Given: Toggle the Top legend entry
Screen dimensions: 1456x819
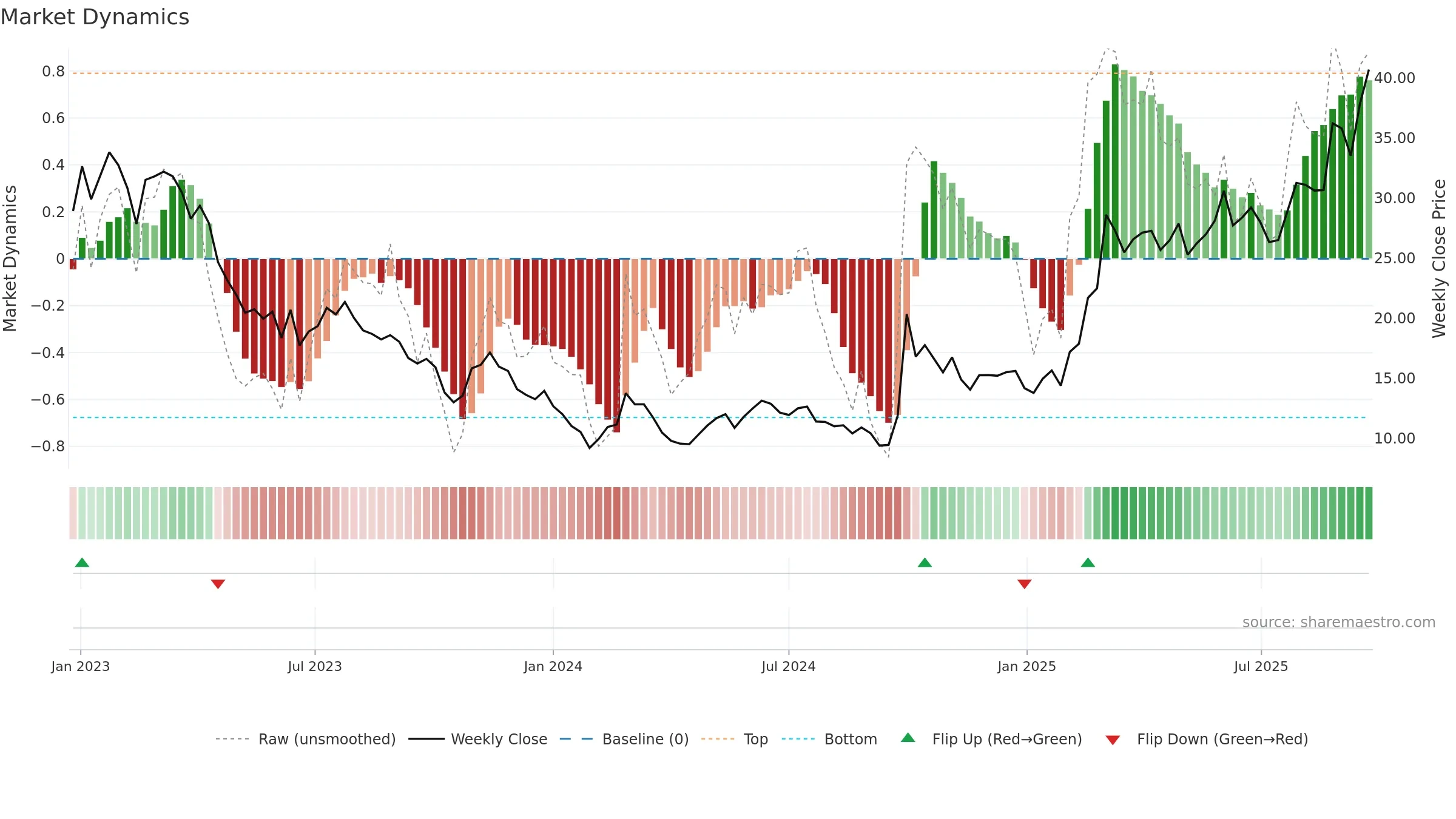Looking at the screenshot, I should point(734,739).
